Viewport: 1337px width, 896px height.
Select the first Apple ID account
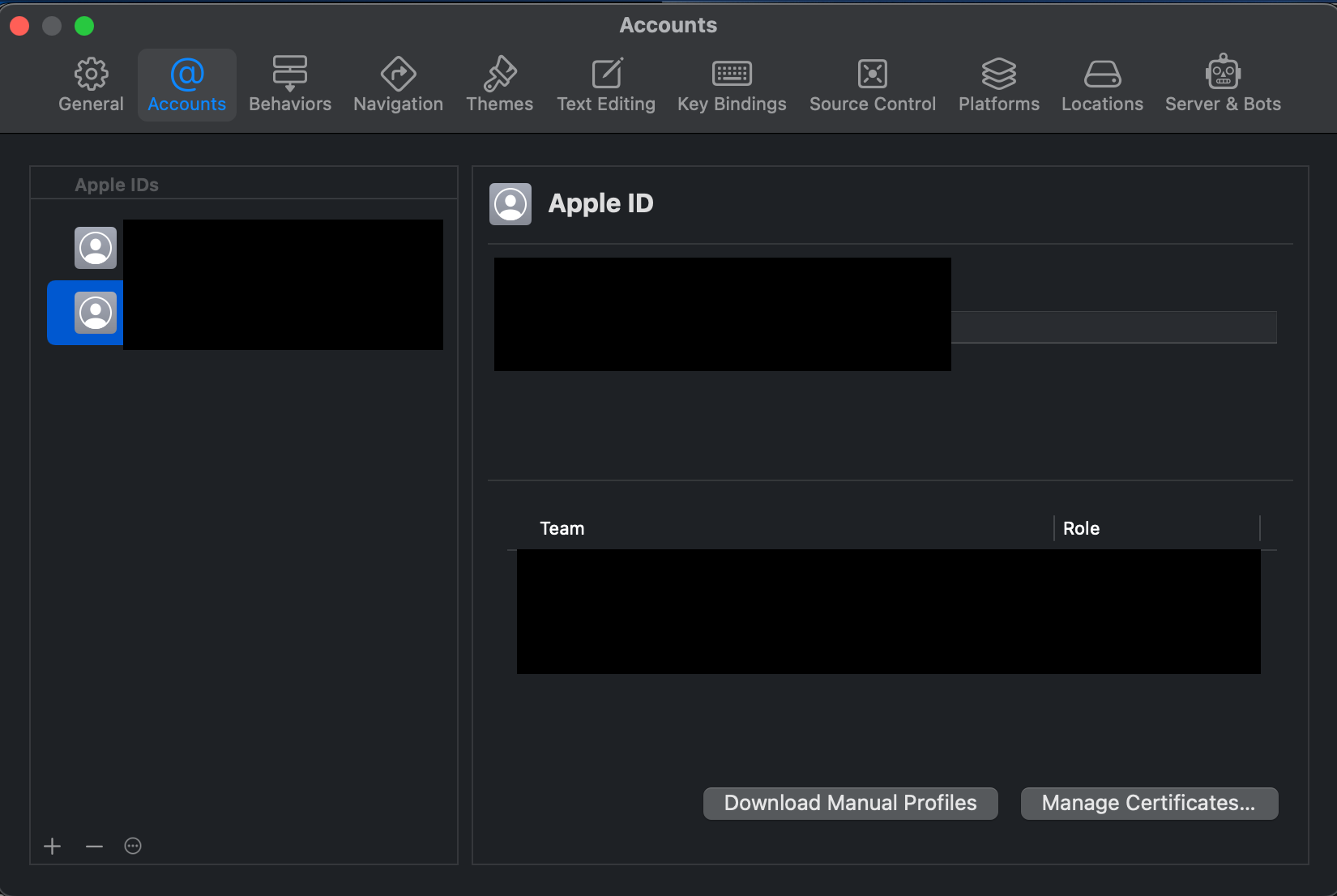coord(243,249)
